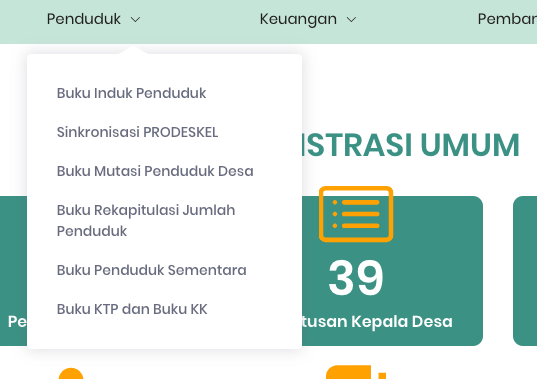
Task: Click the orange list icon on Kepala Desa card
Action: click(x=356, y=214)
